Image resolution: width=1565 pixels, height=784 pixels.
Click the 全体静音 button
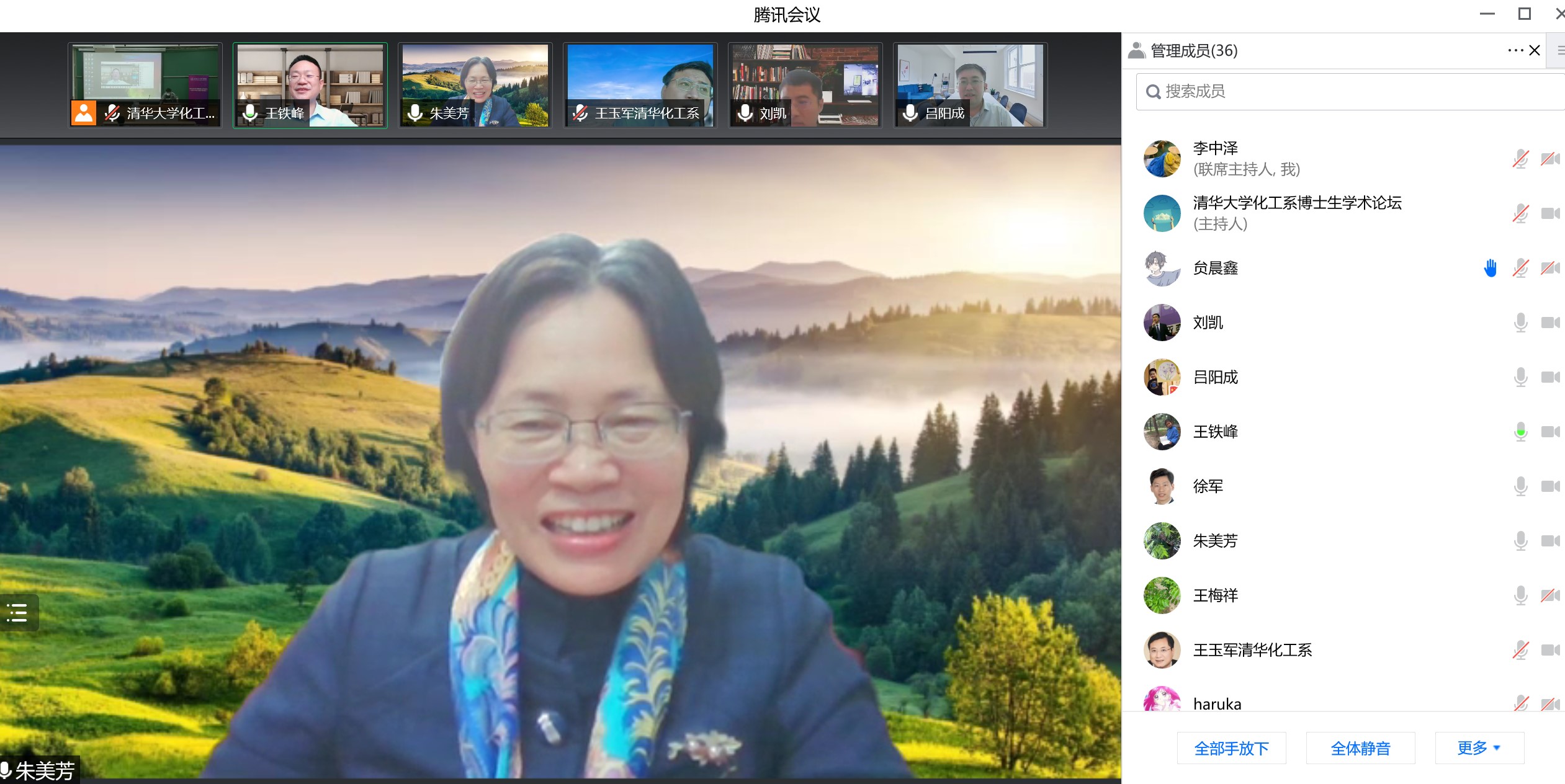click(1360, 748)
